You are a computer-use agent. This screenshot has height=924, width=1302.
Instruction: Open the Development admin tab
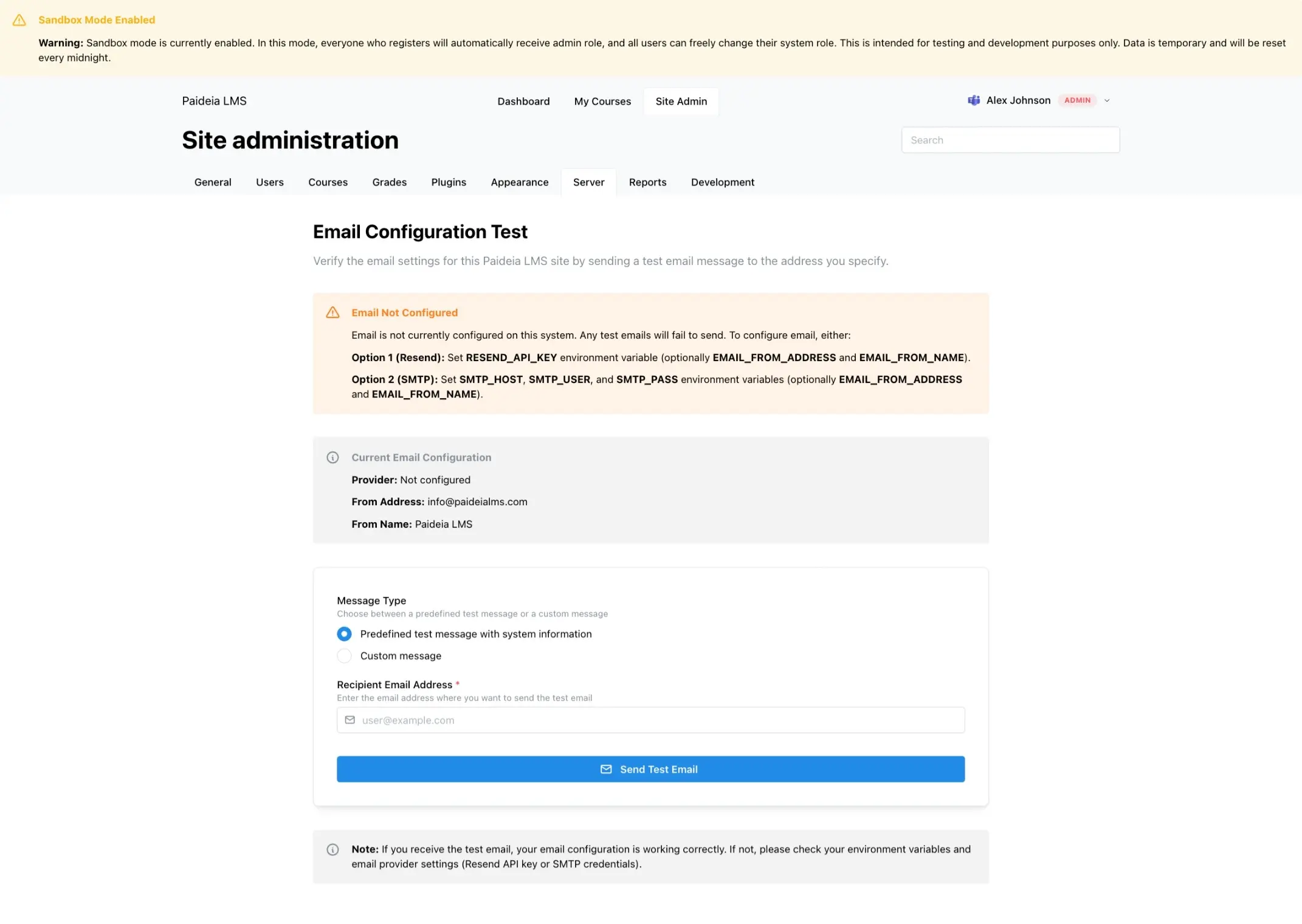[722, 182]
